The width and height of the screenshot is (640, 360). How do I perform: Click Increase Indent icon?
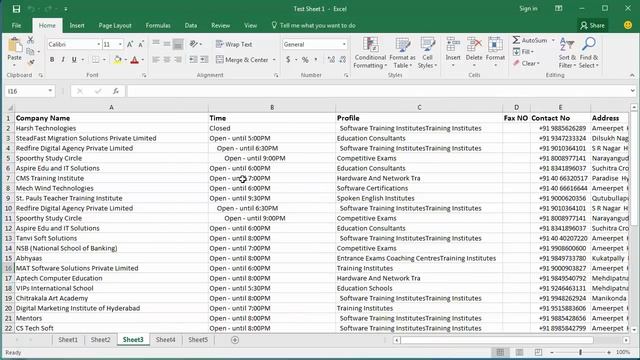pyautogui.click(x=204, y=60)
